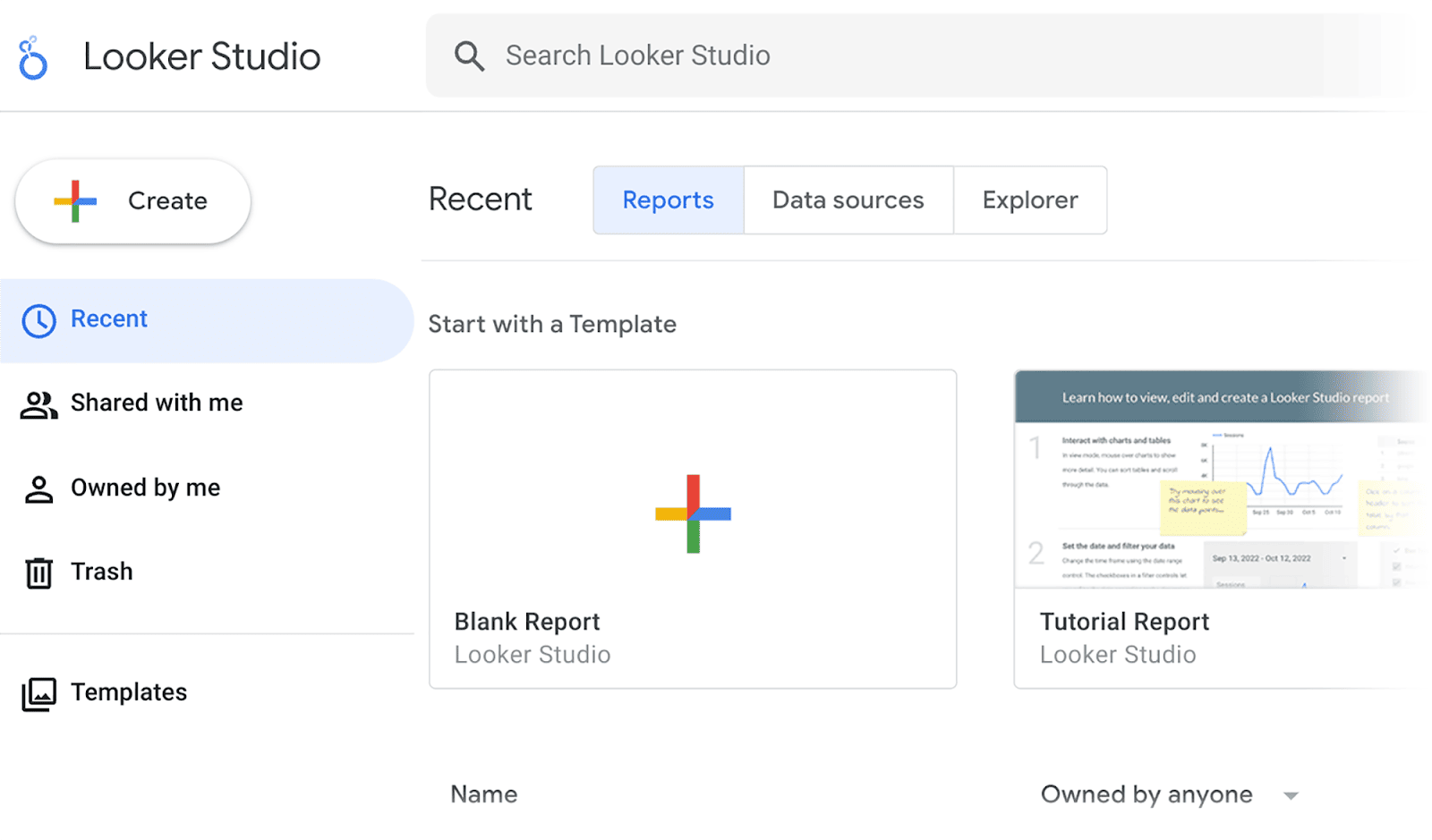Click the multicolor plus on Create
This screenshot has width=1432, height=840.
click(x=75, y=201)
